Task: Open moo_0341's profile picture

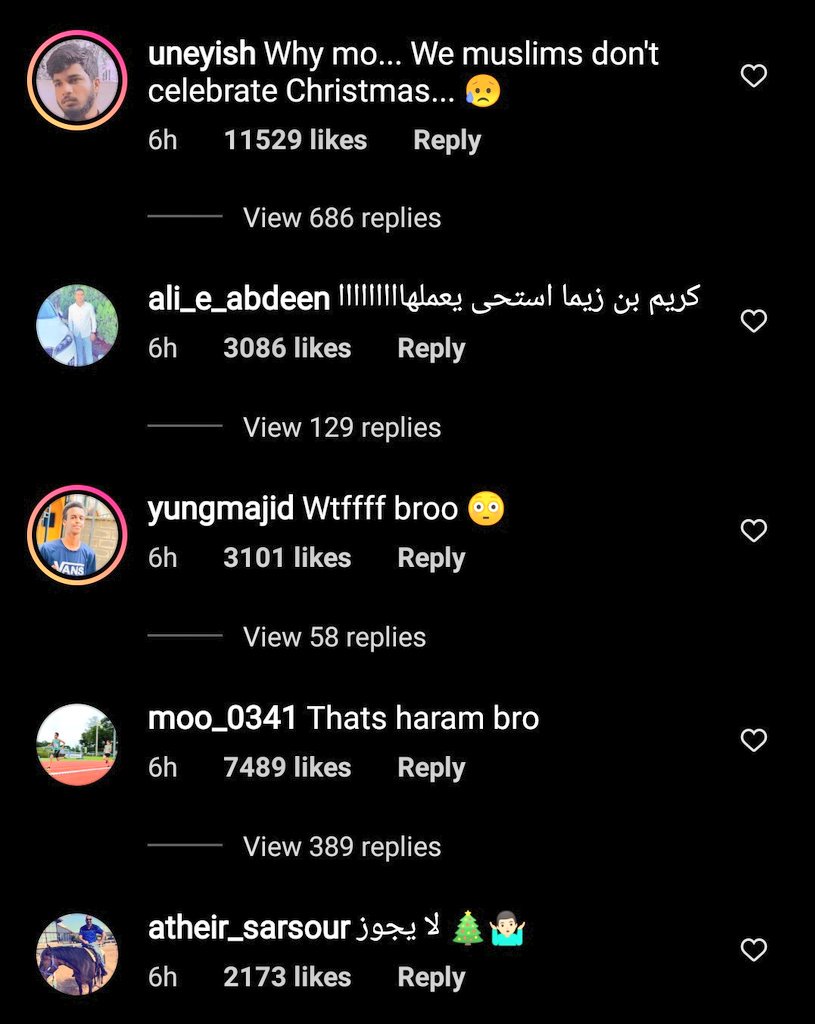Action: (77, 744)
